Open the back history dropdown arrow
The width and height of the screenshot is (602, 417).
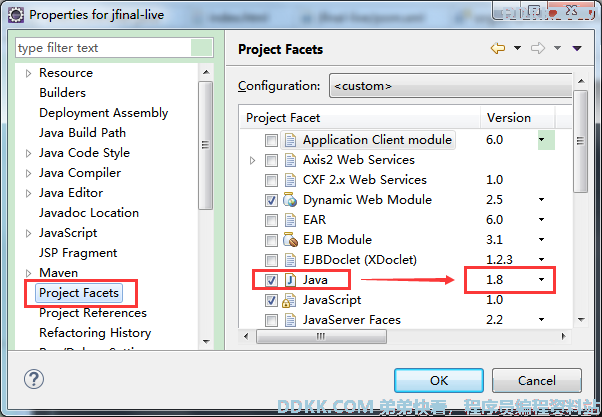(518, 48)
